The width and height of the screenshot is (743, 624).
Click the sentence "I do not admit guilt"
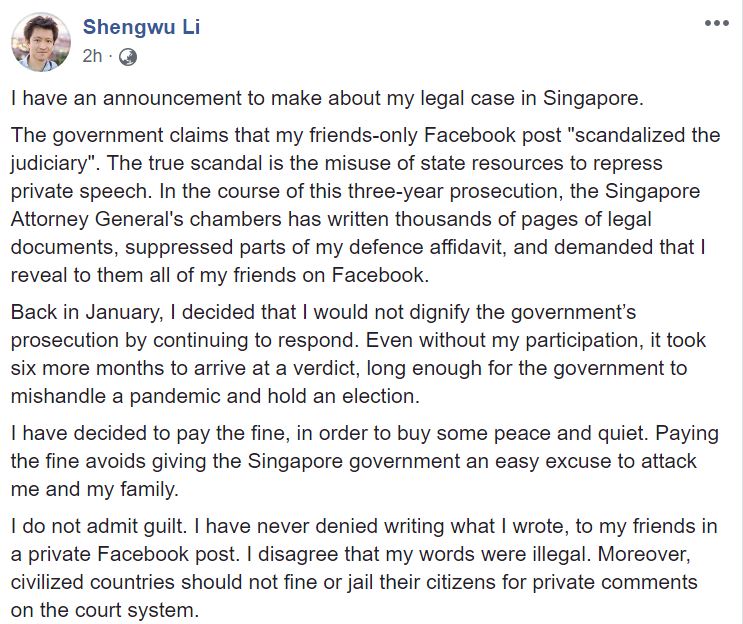pos(101,530)
